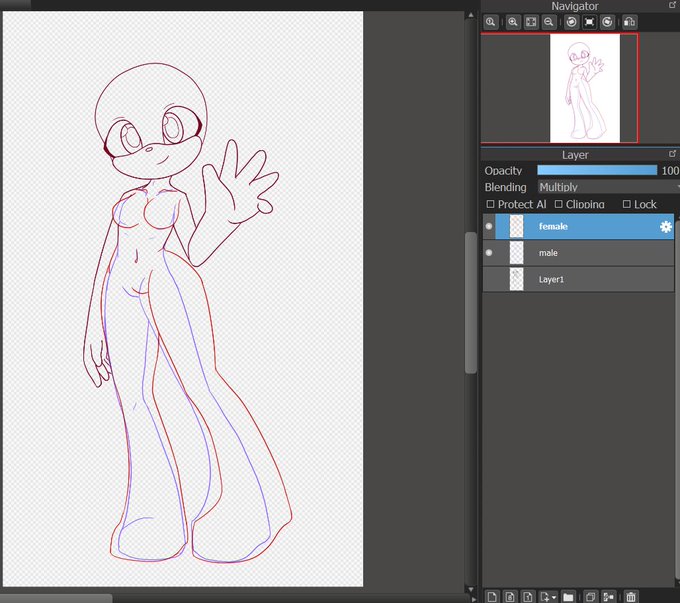Select the Layer1 layer
The height and width of the screenshot is (603, 680).
tap(579, 279)
